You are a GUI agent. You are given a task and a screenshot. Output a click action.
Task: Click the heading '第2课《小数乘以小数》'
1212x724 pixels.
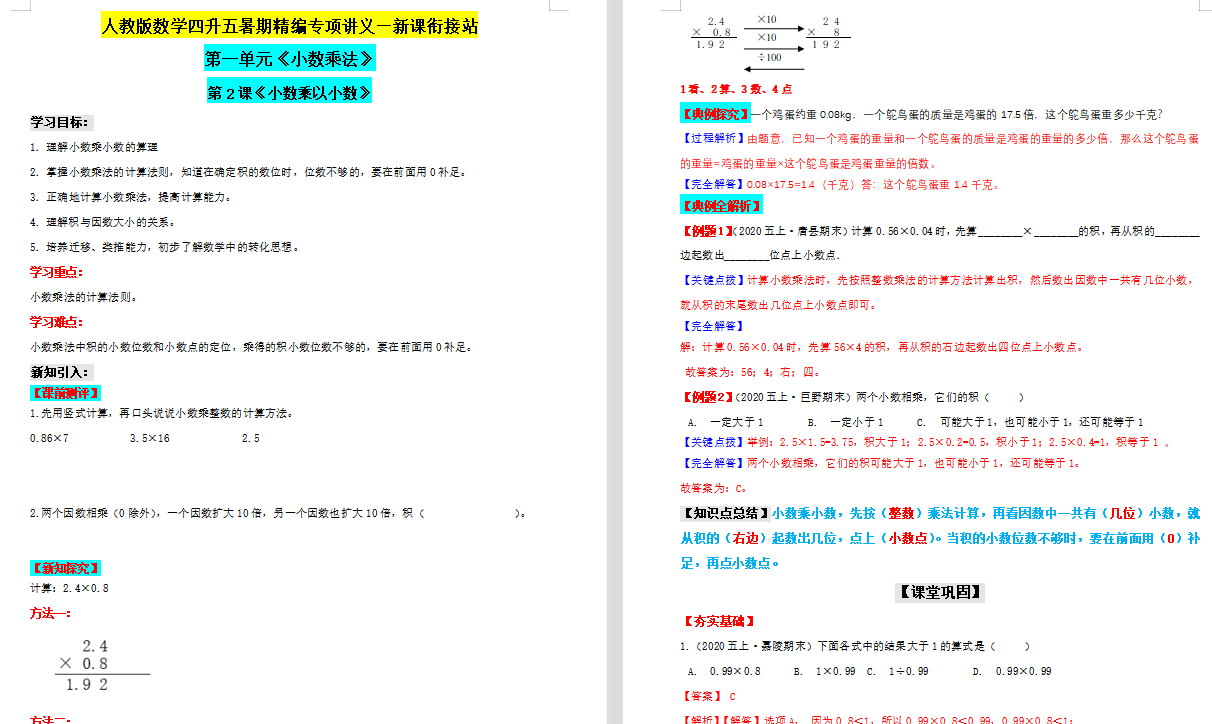click(290, 93)
